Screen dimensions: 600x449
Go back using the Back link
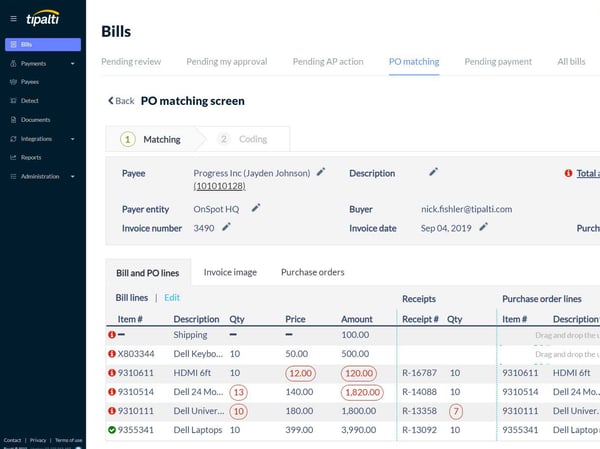pos(120,101)
